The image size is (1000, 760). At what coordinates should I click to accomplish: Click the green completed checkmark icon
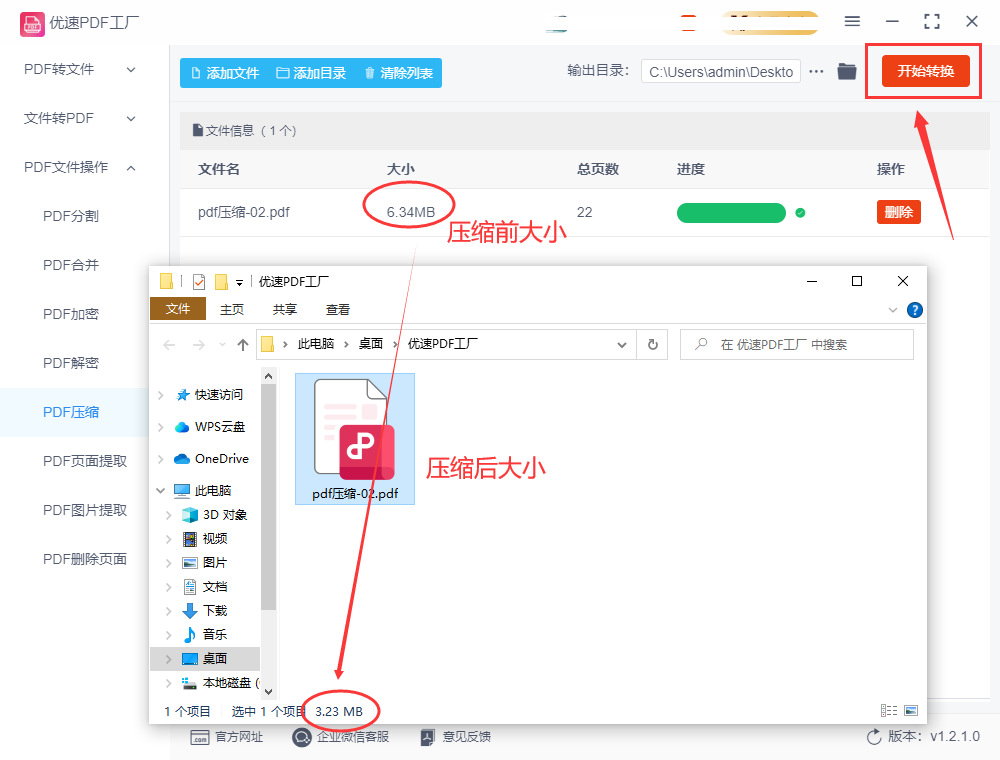(800, 213)
